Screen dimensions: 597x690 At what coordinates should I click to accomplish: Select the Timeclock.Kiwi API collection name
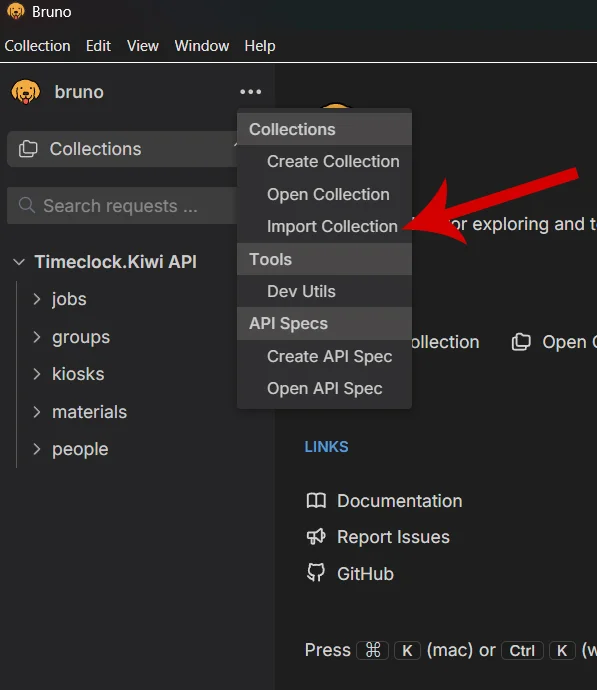tap(116, 262)
